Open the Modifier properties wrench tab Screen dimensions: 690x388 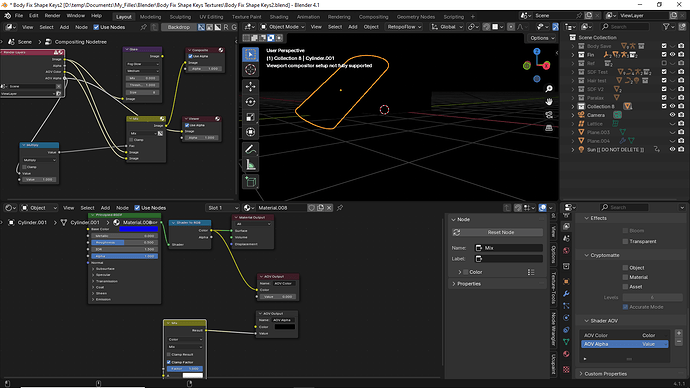click(x=566, y=293)
